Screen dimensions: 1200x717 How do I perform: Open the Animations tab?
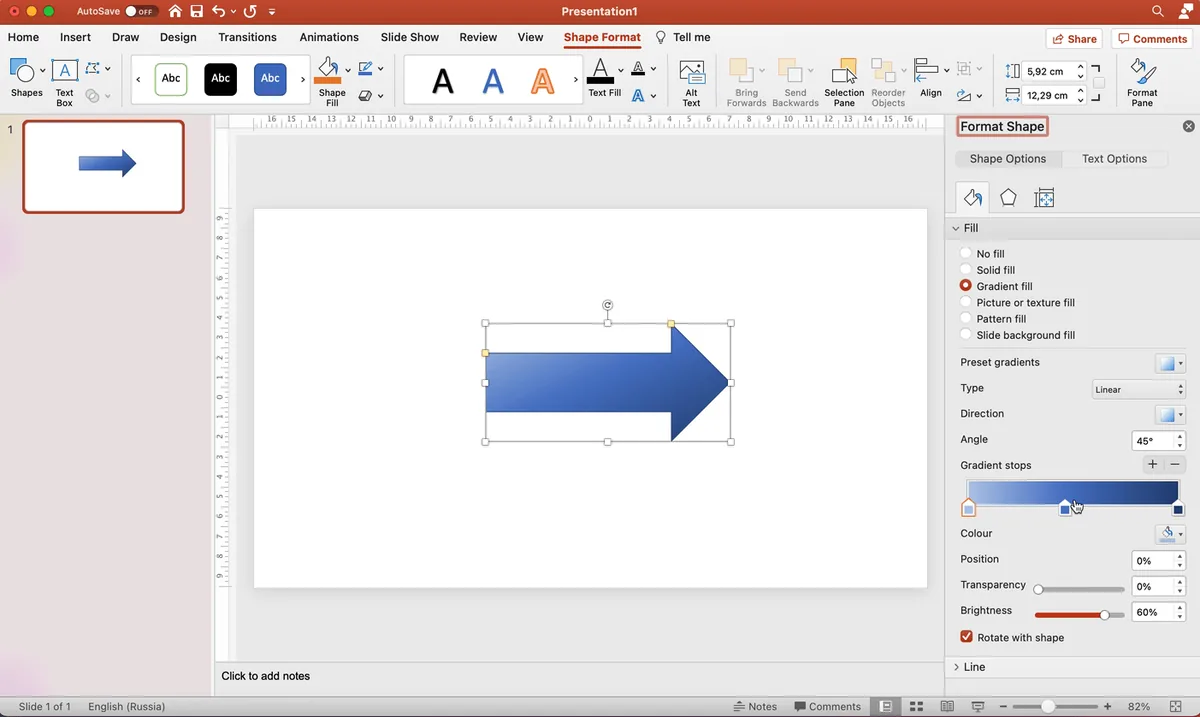point(329,37)
